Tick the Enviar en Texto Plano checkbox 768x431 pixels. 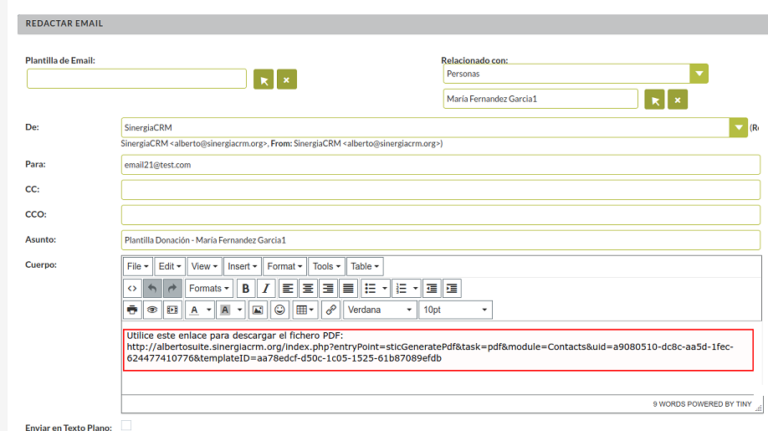126,425
